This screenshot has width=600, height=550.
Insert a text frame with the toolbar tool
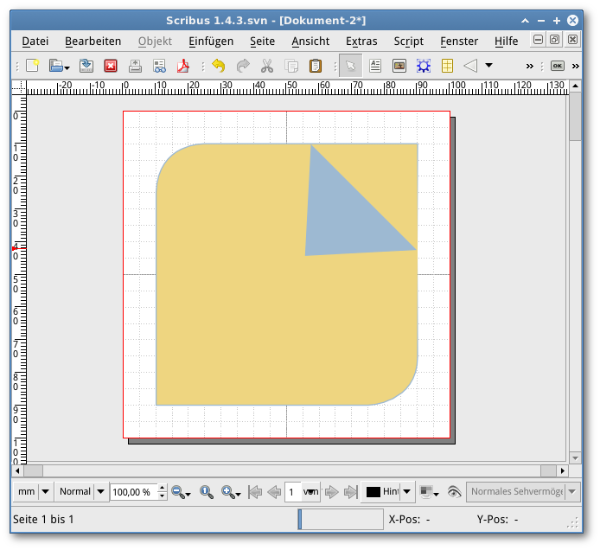tap(375, 66)
